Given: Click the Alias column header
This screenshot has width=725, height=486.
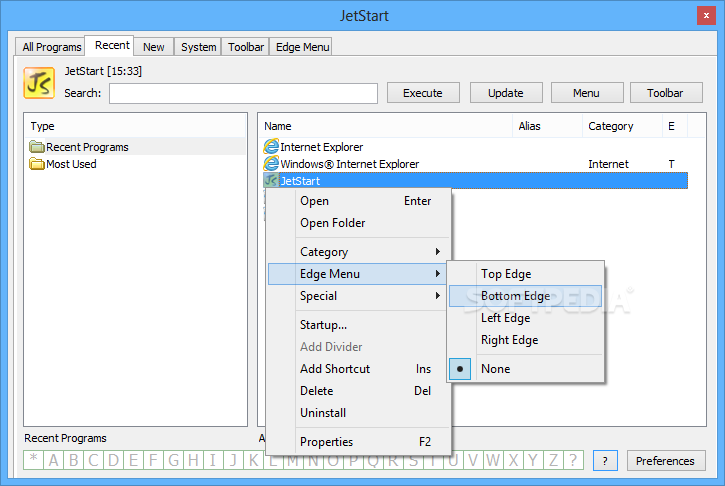Looking at the screenshot, I should point(547,126).
